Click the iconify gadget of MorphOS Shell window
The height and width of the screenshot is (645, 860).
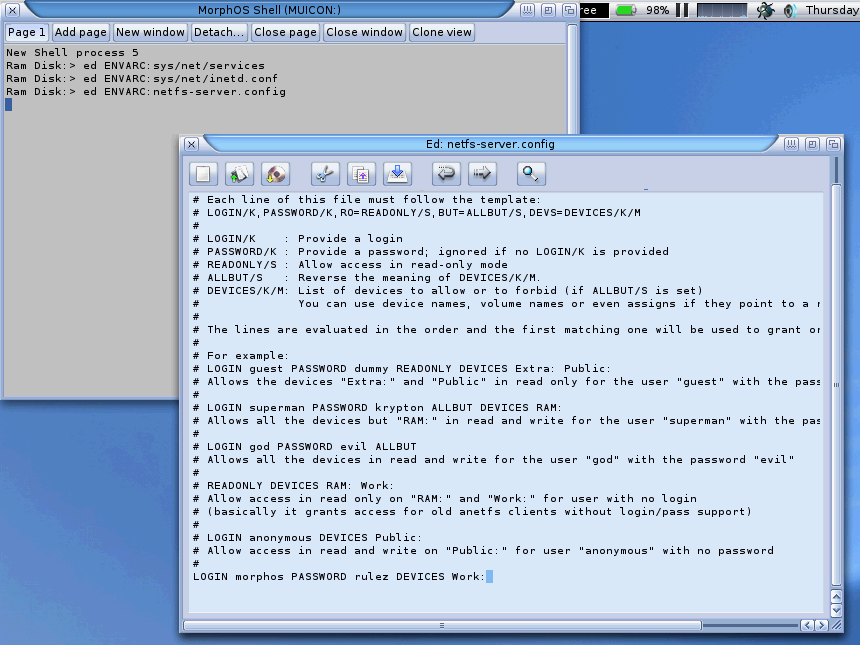(527, 10)
